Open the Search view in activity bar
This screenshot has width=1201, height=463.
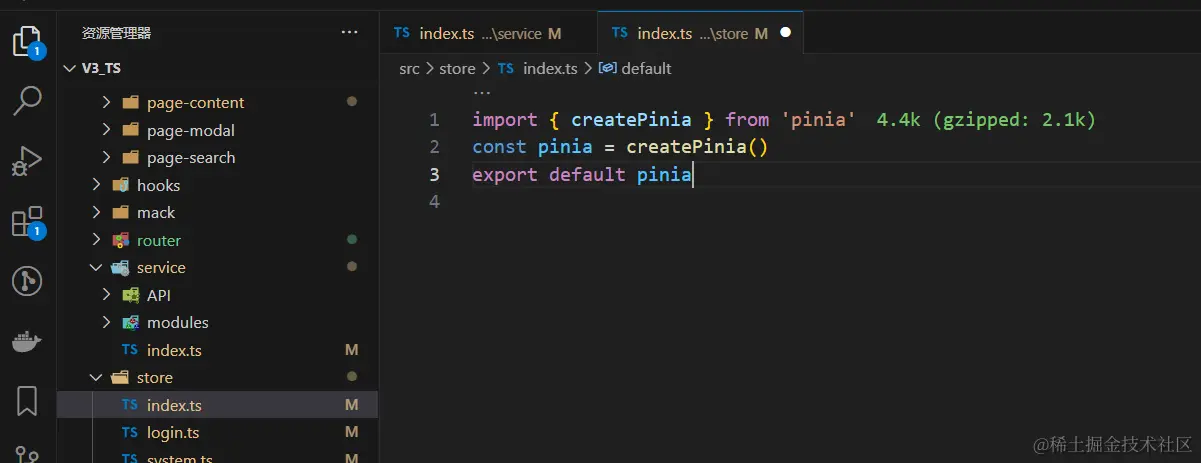tap(27, 100)
